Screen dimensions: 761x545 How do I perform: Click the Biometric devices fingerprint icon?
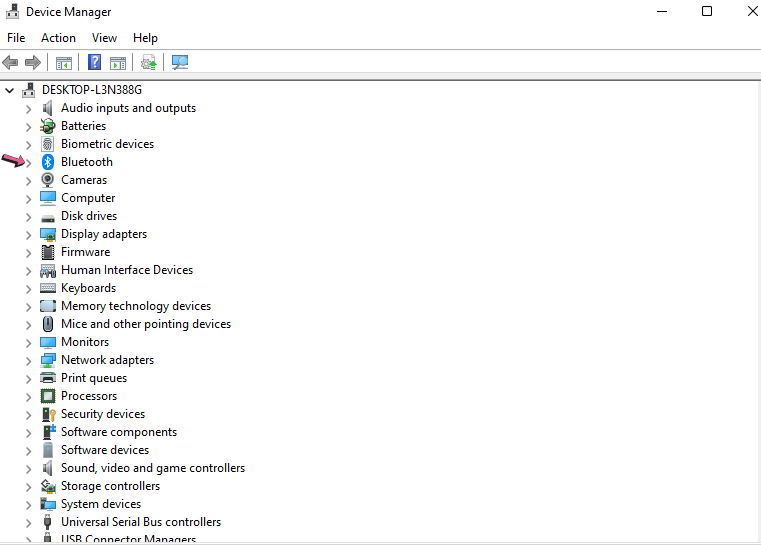coord(48,144)
